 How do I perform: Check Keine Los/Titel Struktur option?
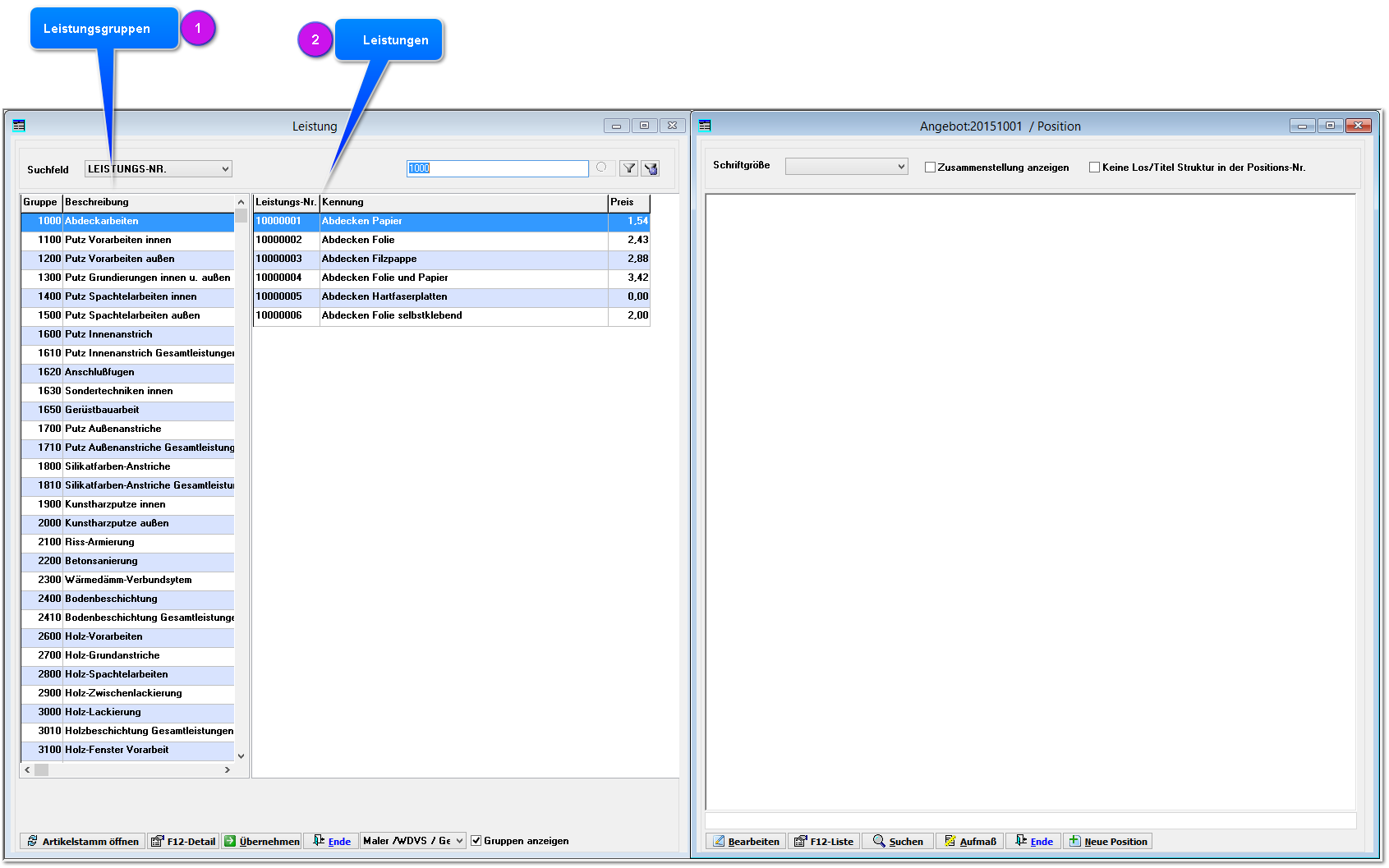tap(1094, 168)
